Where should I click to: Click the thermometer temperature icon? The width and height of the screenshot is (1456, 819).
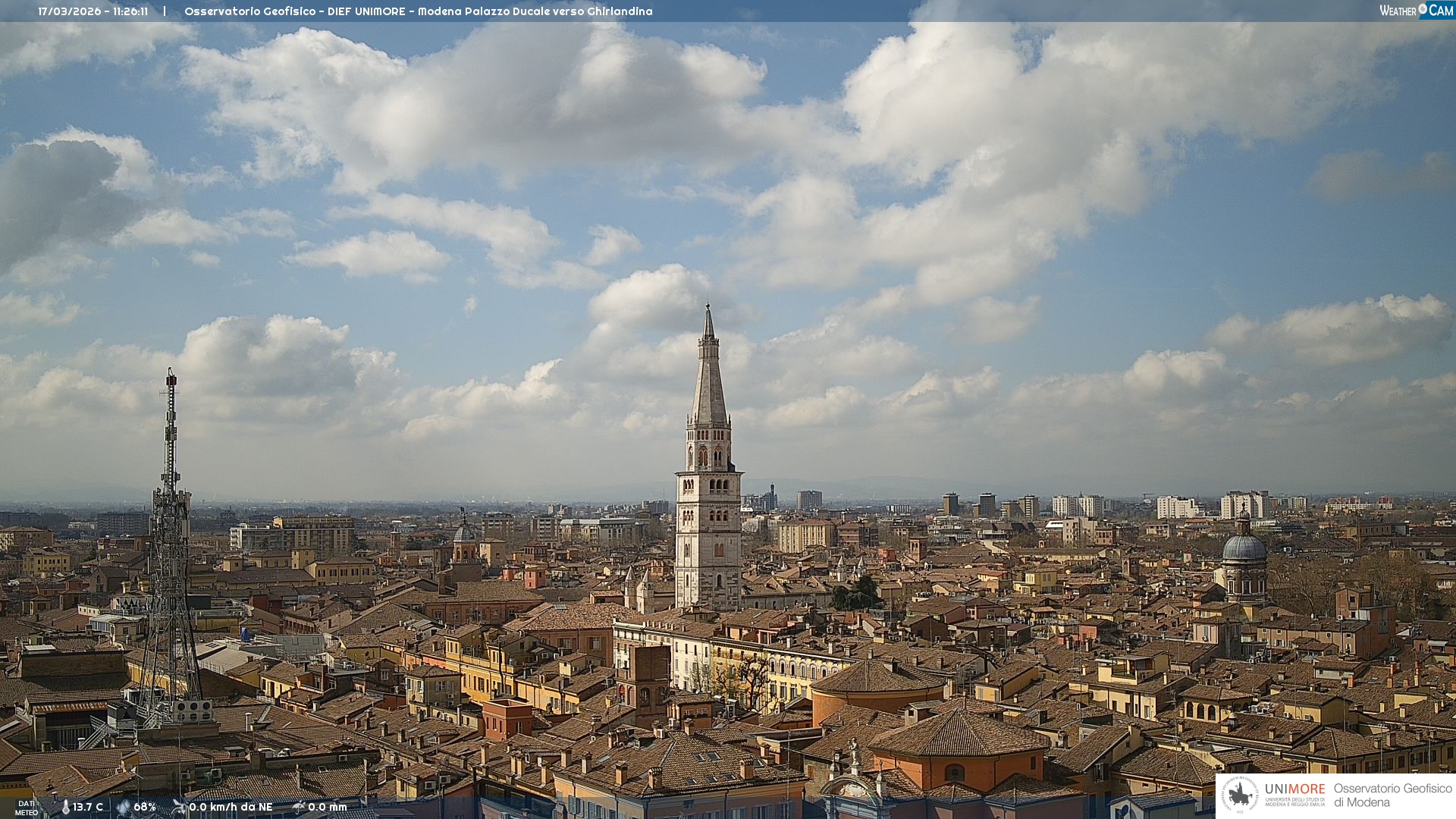(66, 808)
